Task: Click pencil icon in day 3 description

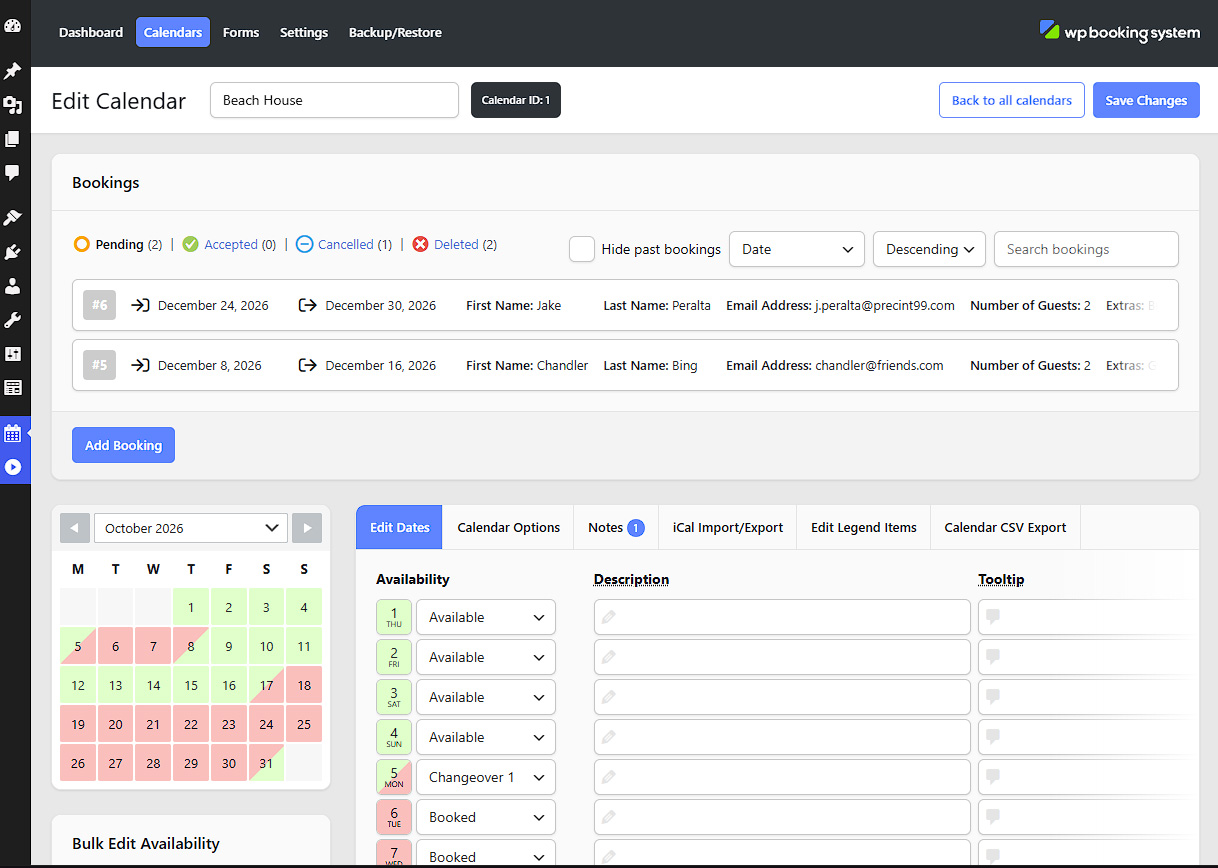Action: click(x=609, y=697)
